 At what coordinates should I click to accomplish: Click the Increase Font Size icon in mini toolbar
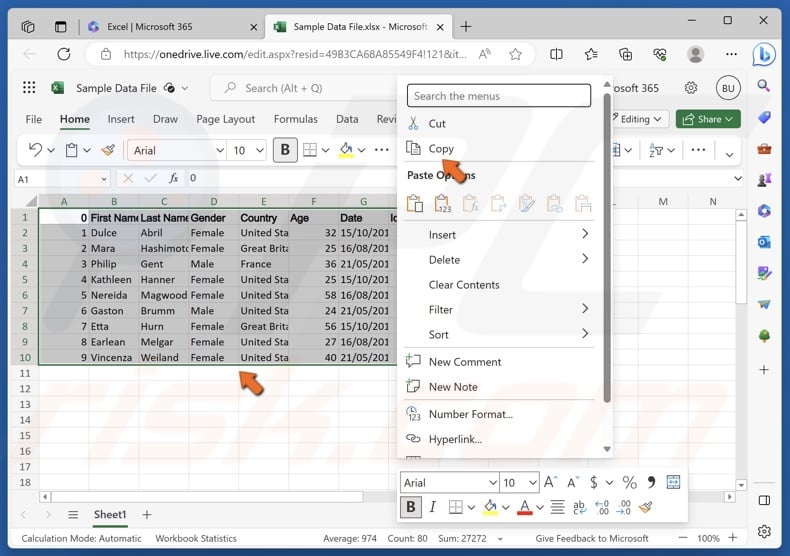point(551,482)
